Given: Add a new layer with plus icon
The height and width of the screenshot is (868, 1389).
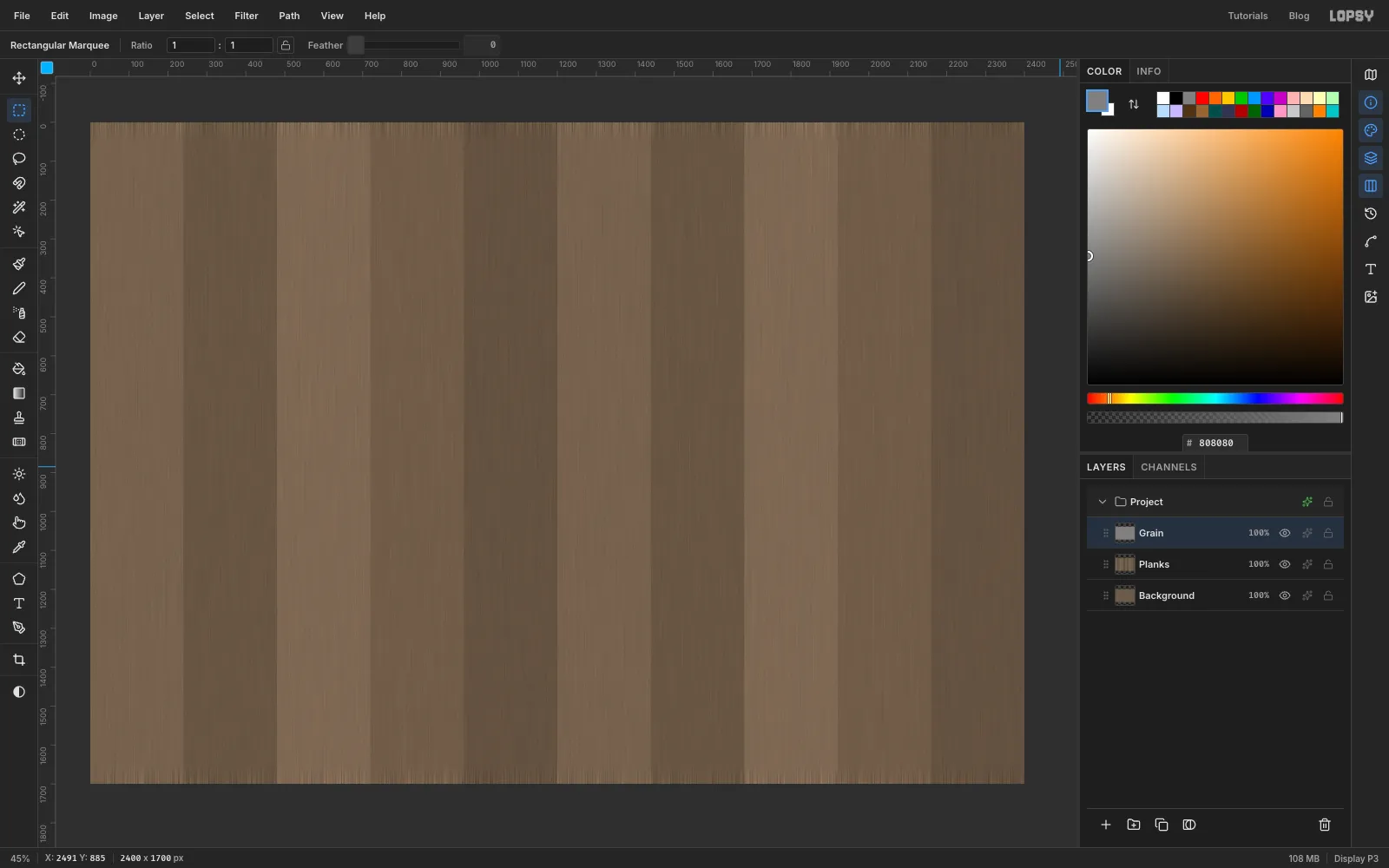Looking at the screenshot, I should pos(1106,825).
